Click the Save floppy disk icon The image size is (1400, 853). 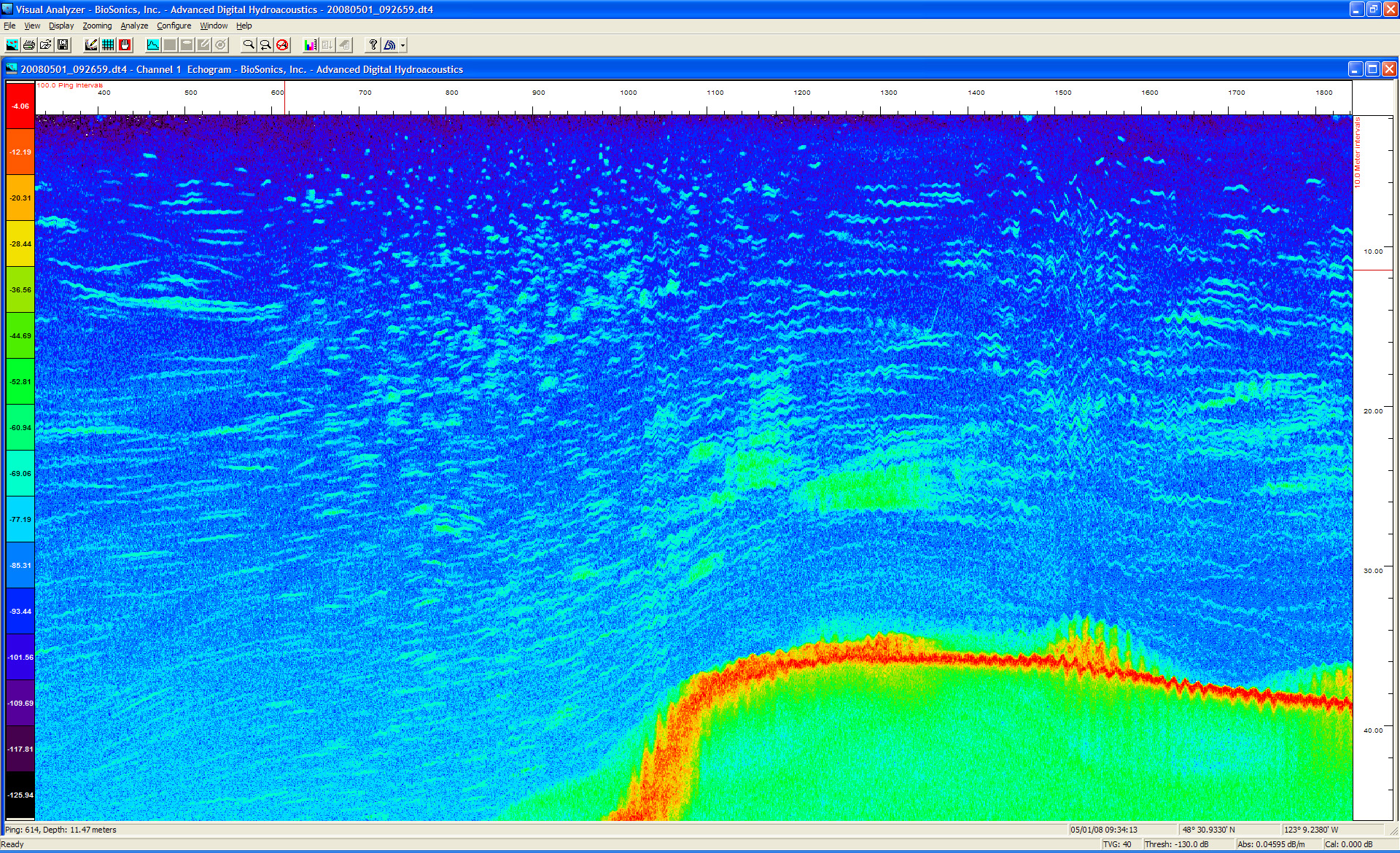click(x=63, y=45)
